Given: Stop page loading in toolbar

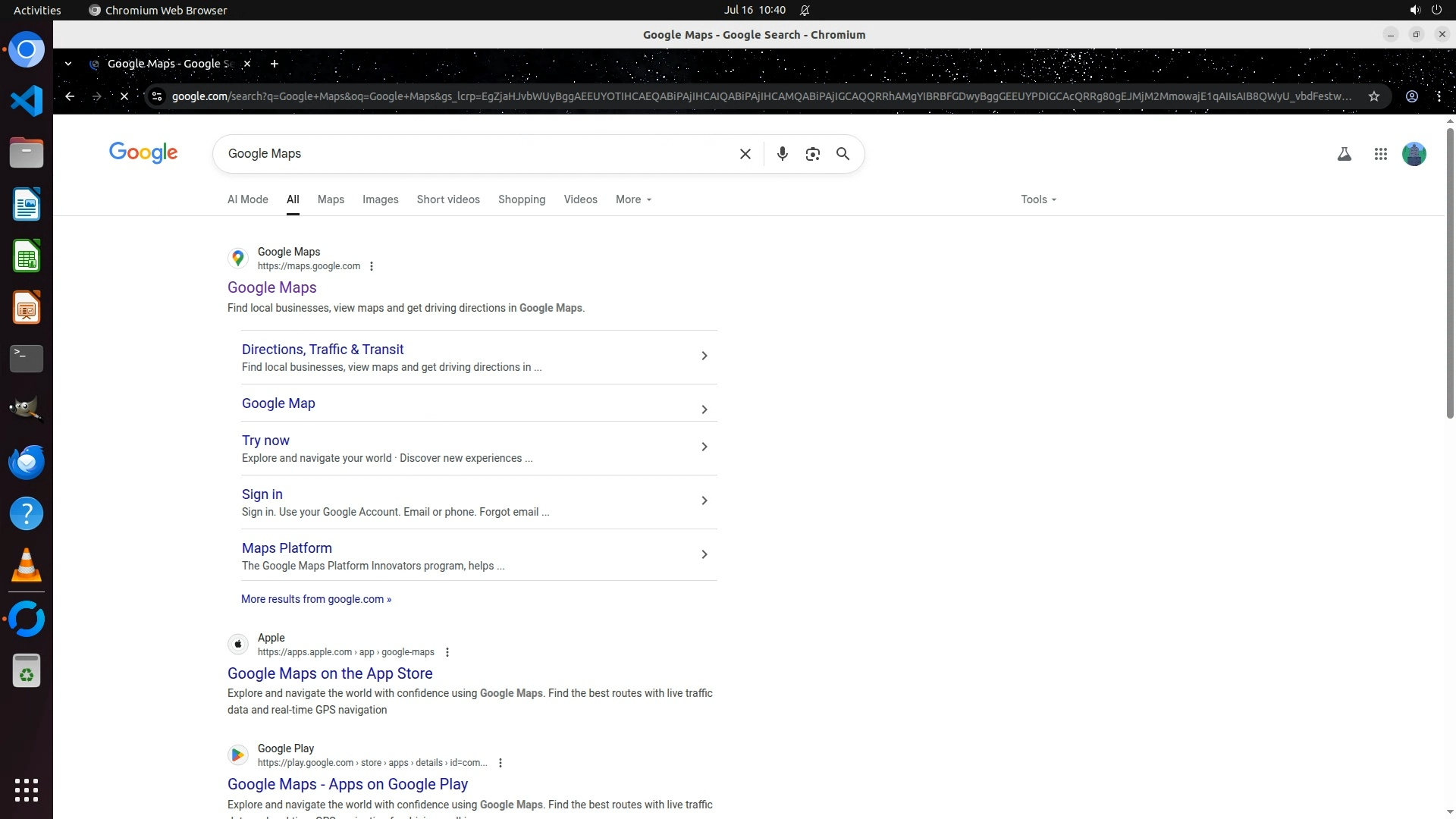Looking at the screenshot, I should pyautogui.click(x=124, y=96).
